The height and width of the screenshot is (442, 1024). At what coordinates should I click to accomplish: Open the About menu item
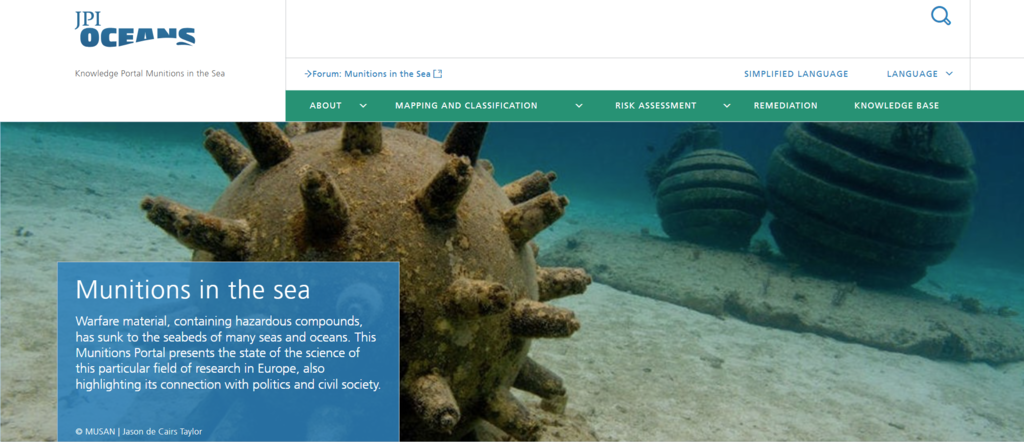pos(326,106)
